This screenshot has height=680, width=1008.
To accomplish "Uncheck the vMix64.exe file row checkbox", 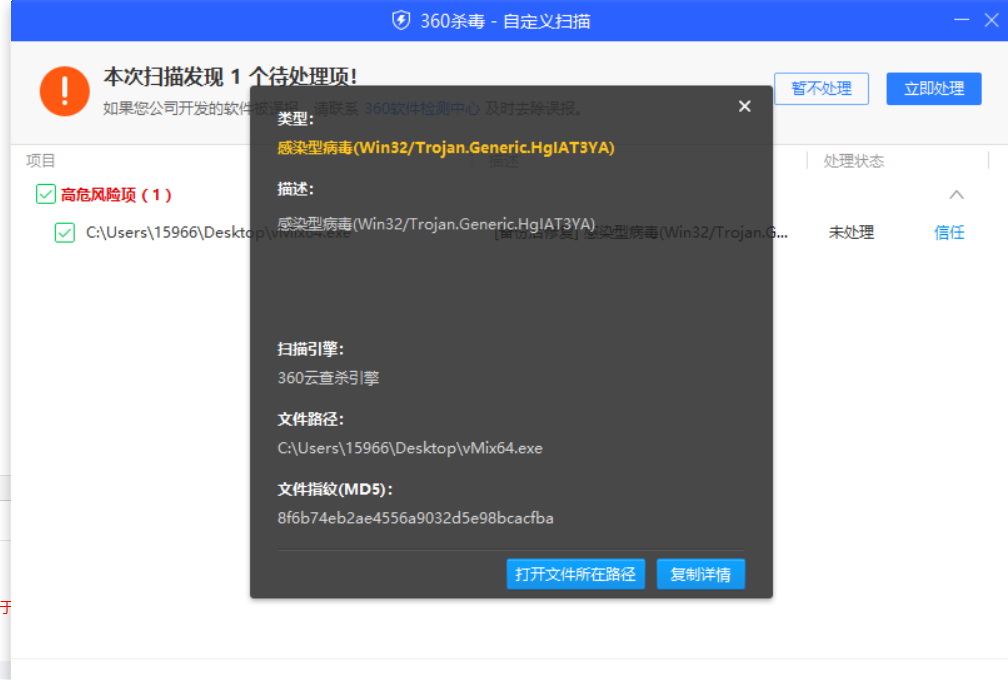I will click(64, 232).
